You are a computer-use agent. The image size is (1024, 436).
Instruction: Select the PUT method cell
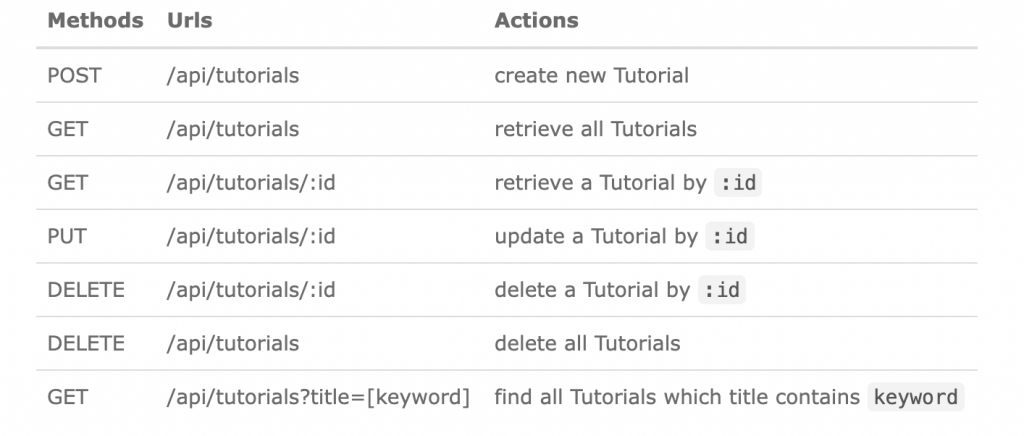(67, 236)
